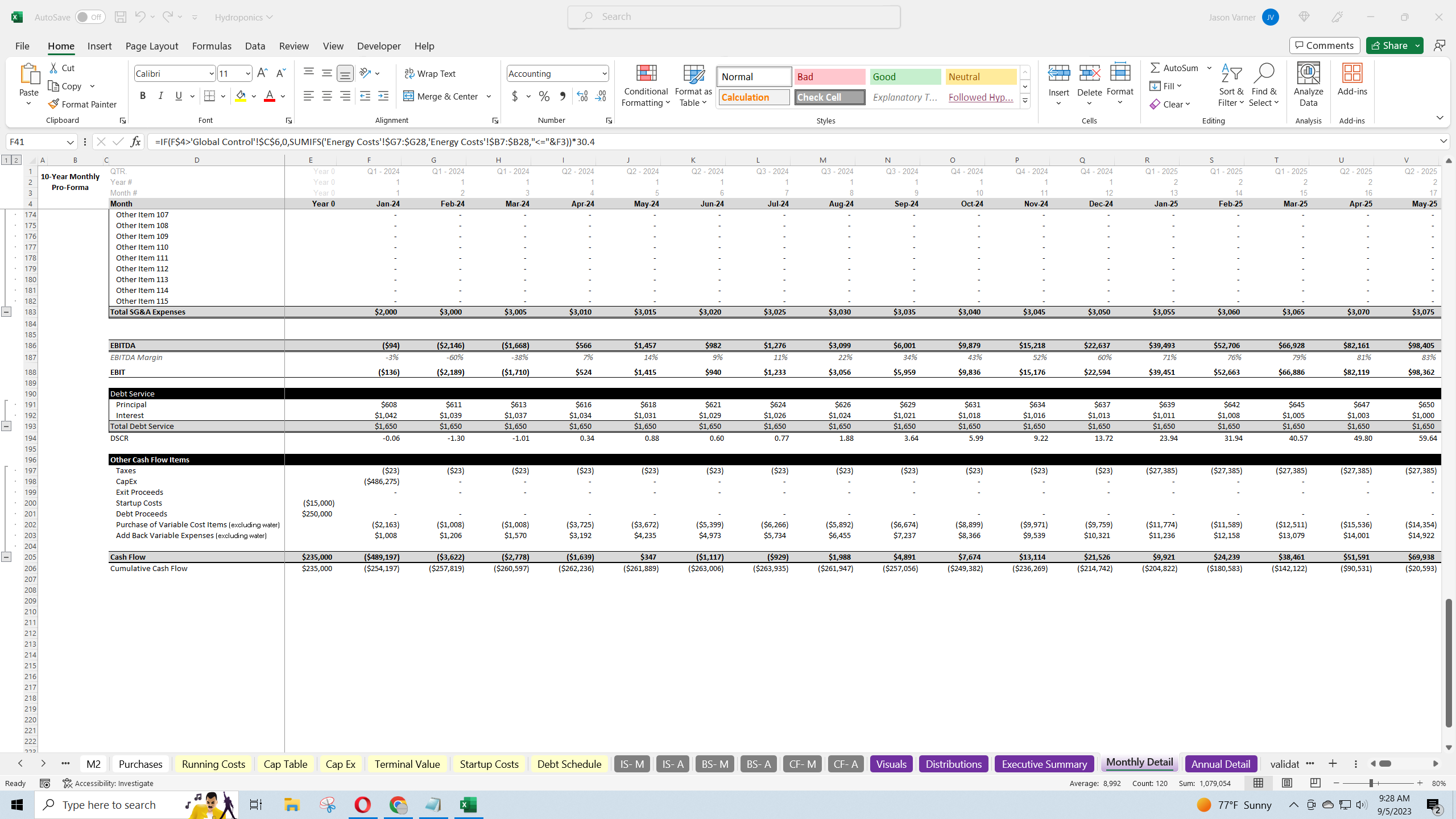Click the Borders icon
The height and width of the screenshot is (819, 1456).
click(209, 96)
